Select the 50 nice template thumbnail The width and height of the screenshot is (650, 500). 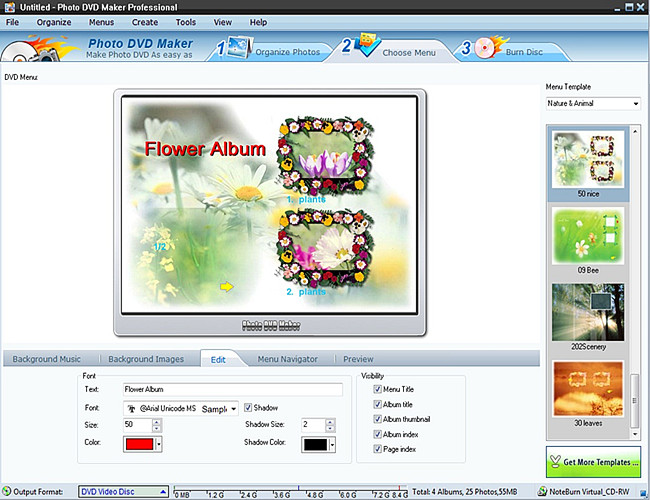tap(588, 159)
